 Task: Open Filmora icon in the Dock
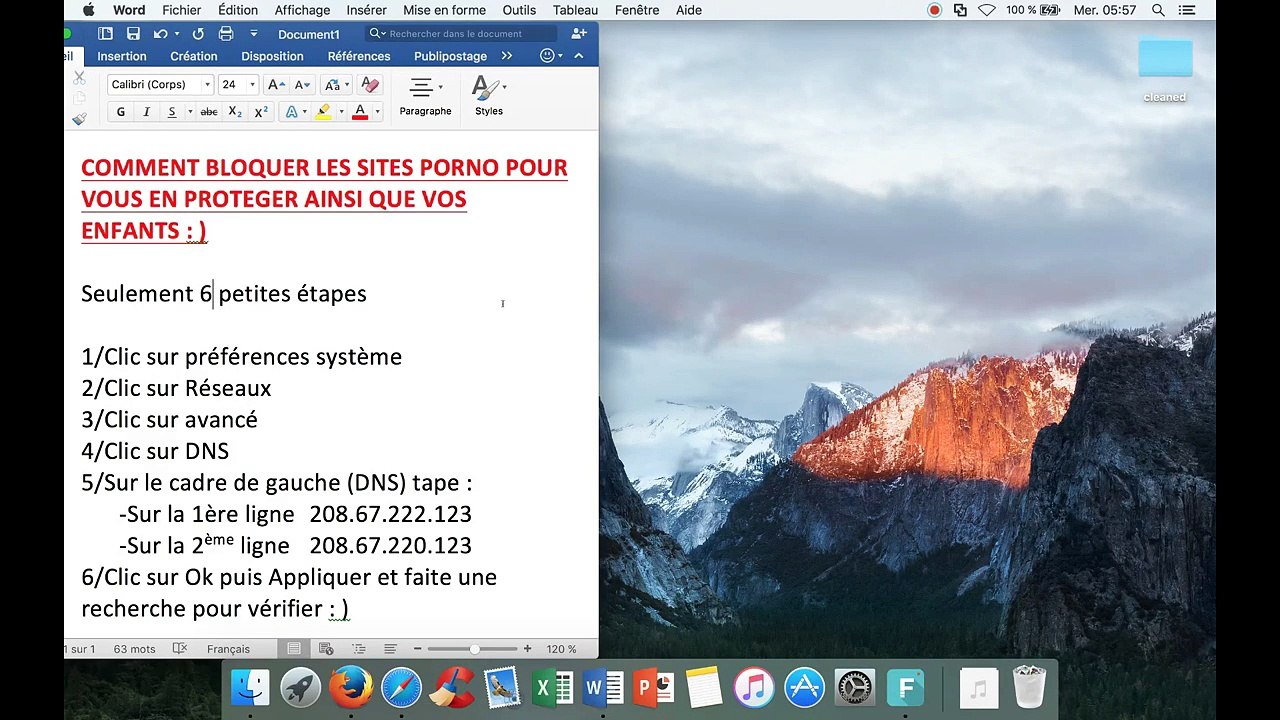906,688
